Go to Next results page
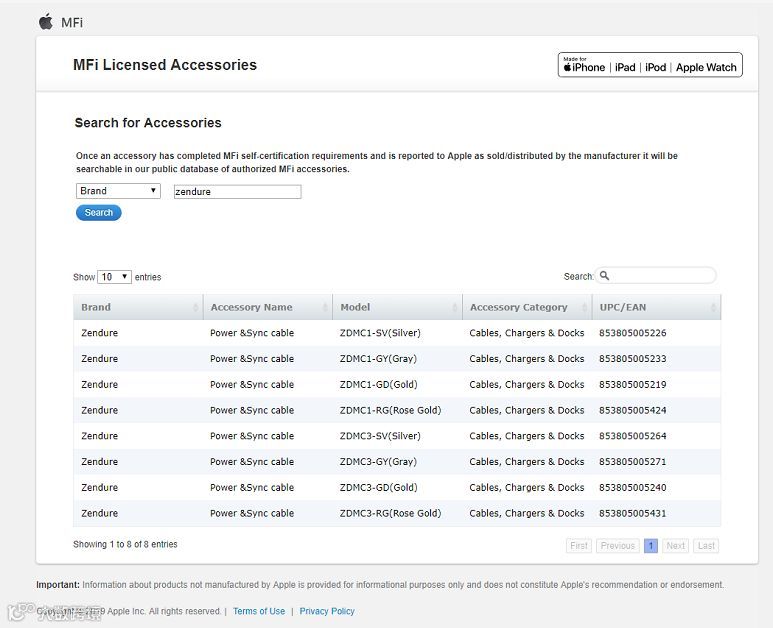This screenshot has height=628, width=773. pyautogui.click(x=675, y=546)
